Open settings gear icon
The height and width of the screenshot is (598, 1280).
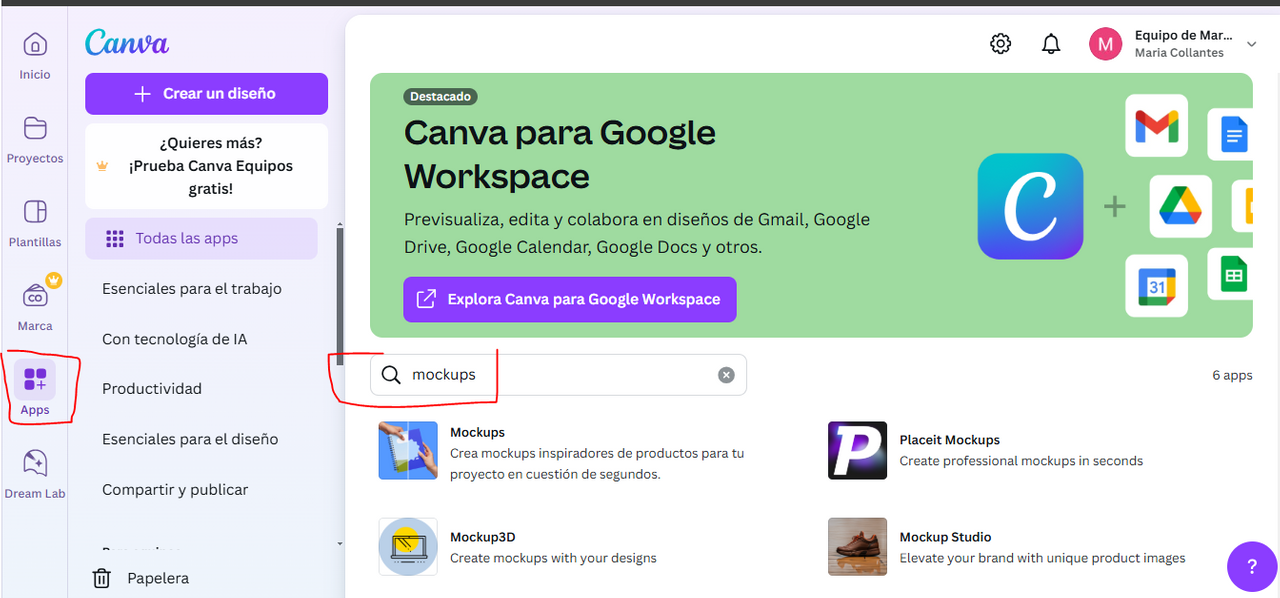pyautogui.click(x=1000, y=44)
